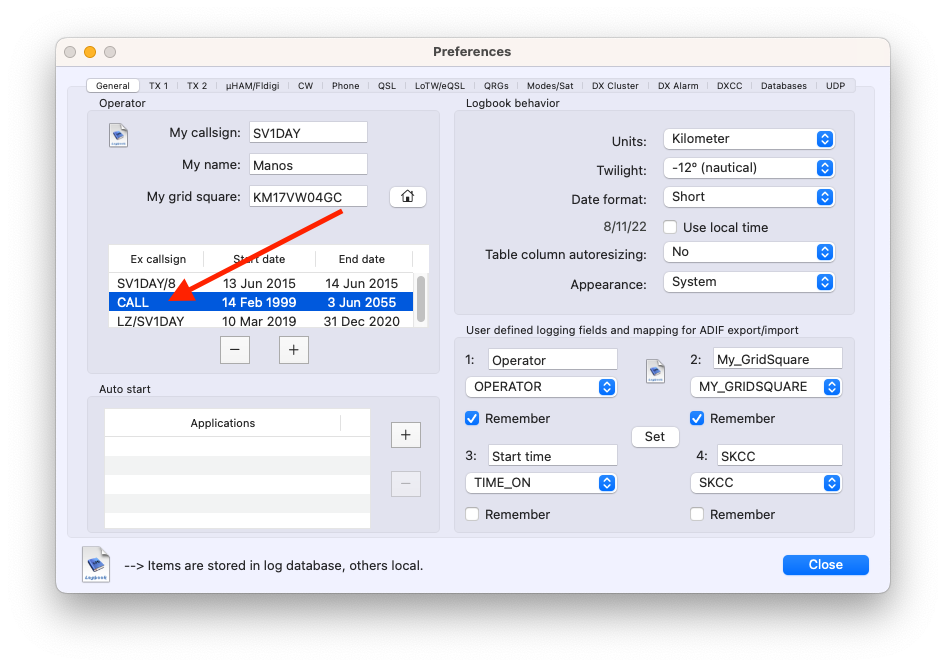Click the End date column header

coord(361,259)
